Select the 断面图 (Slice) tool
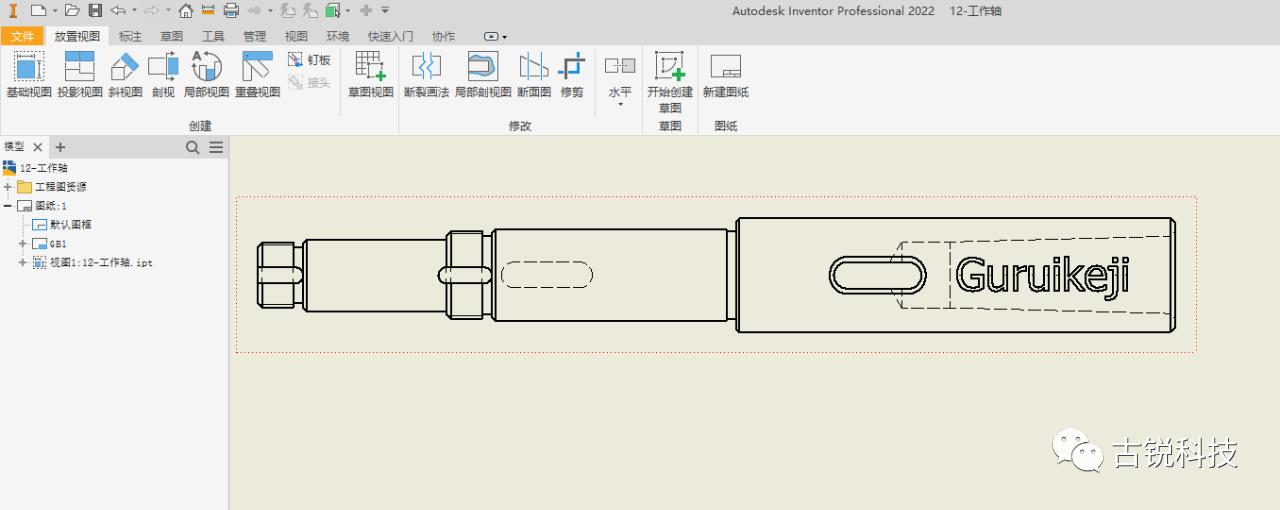This screenshot has width=1280, height=510. pos(534,75)
